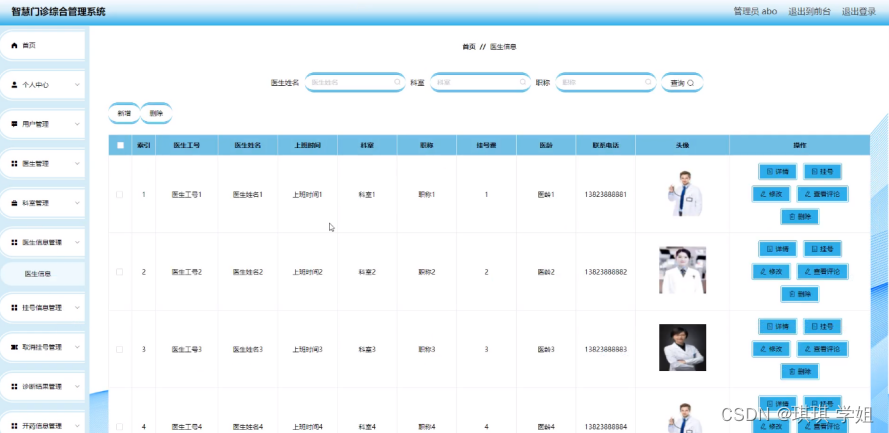
Task: Click 修改 for 医生工号2
Action: point(771,271)
